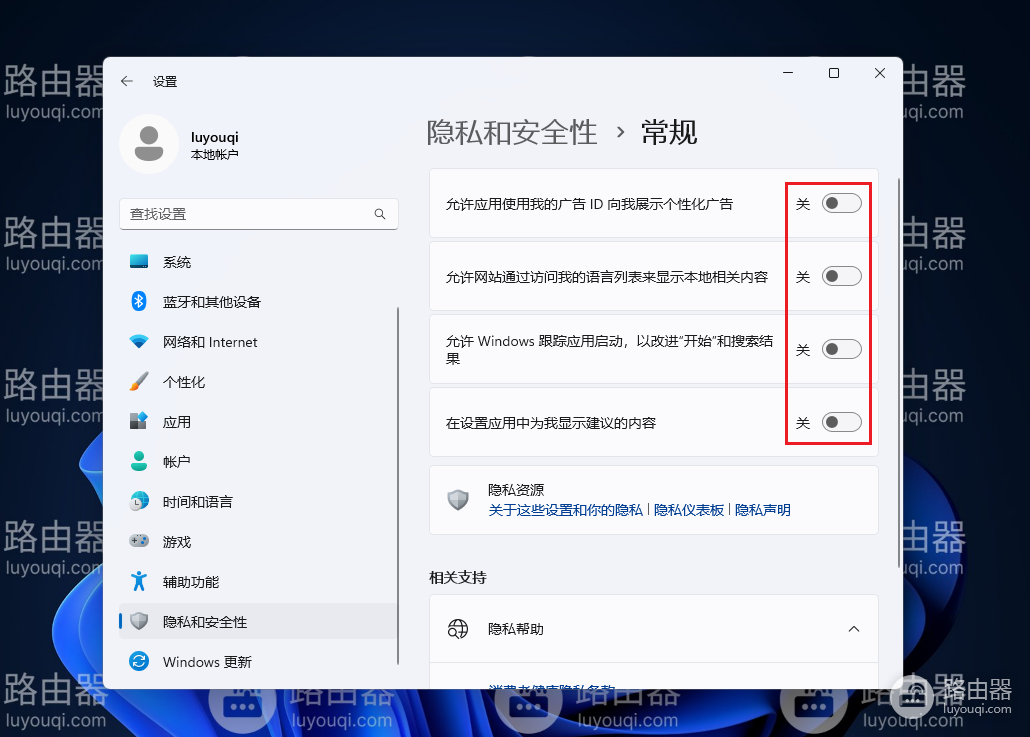Click the globe help icon beside 隐私帮助
Viewport: 1030px width, 737px height.
[x=458, y=629]
